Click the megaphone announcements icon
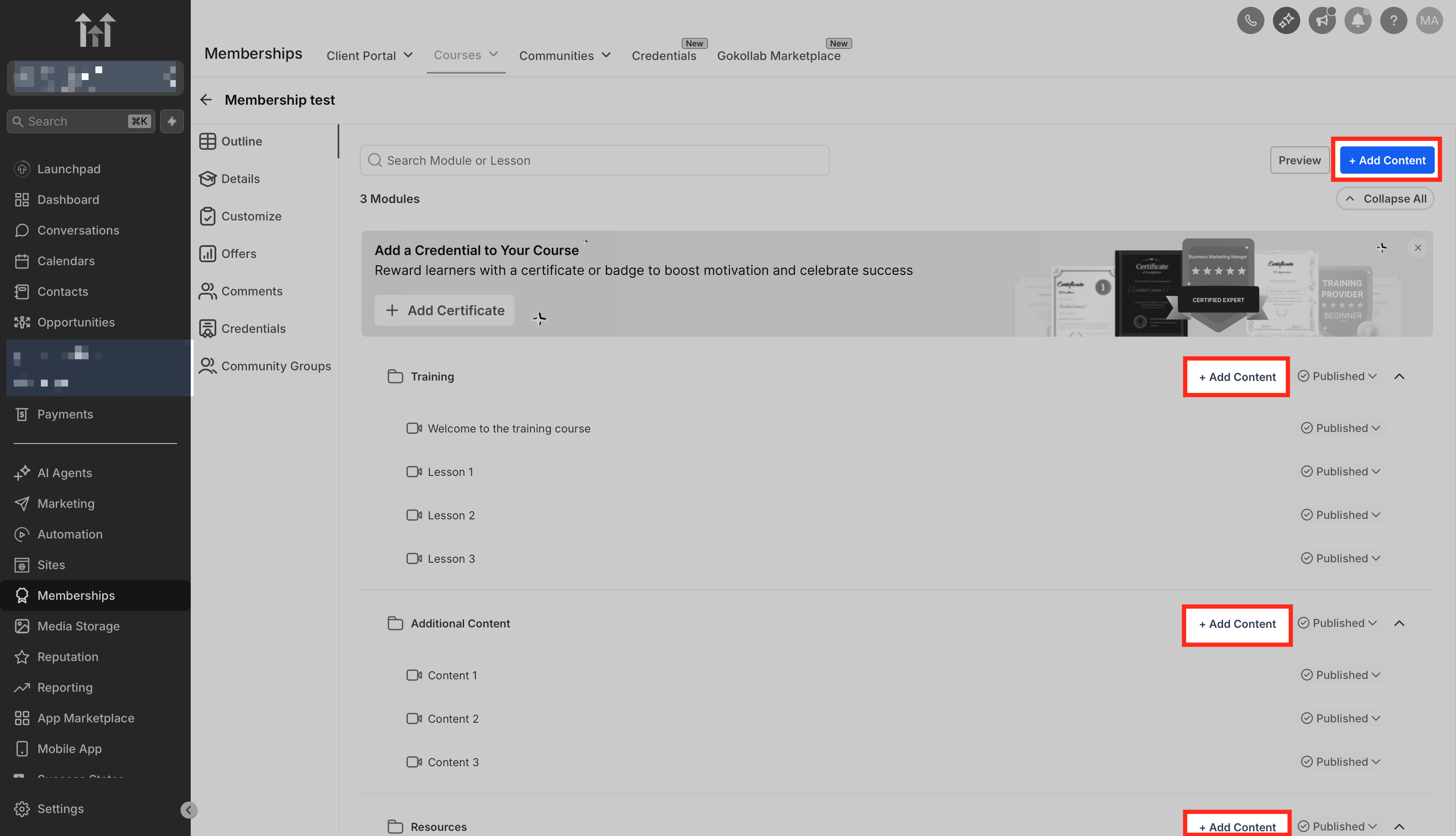 point(1321,21)
